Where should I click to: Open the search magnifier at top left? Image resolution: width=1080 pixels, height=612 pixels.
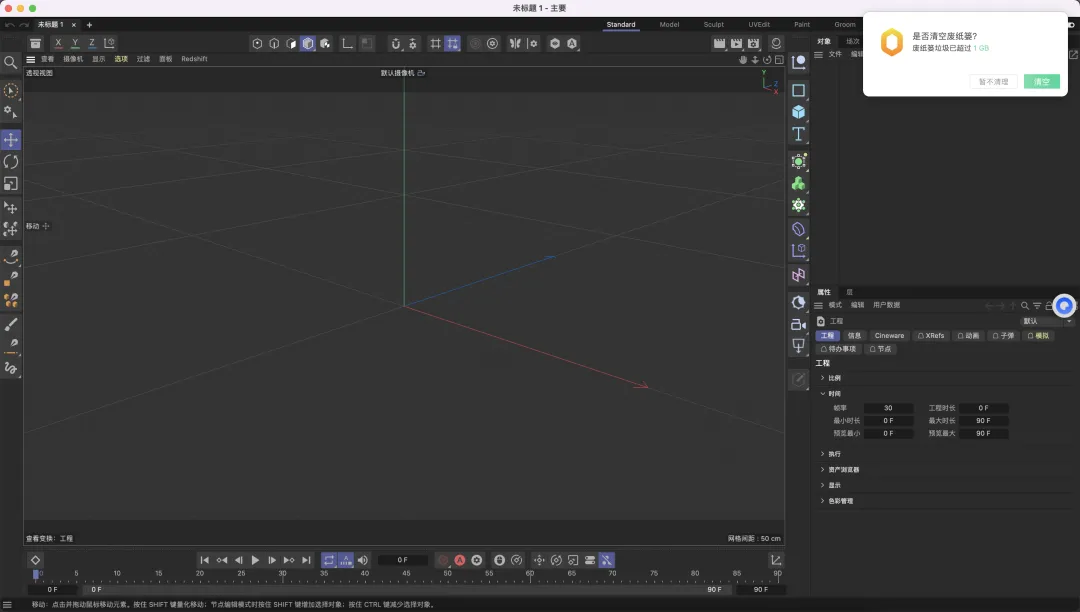click(x=11, y=63)
